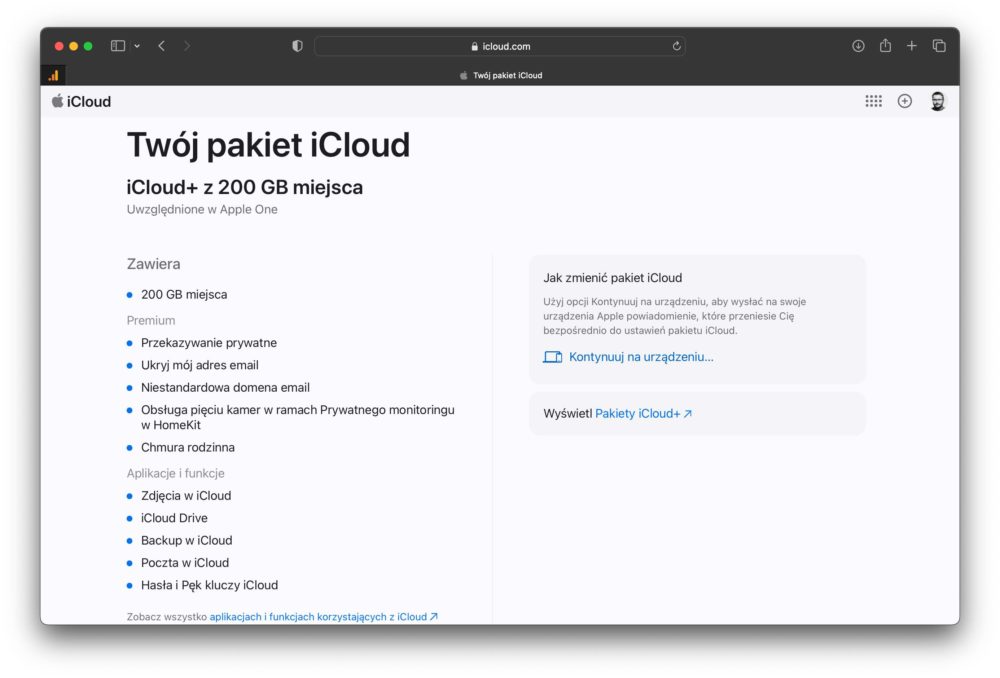This screenshot has width=1000, height=678.
Task: Click 'Backup w iCloud' list item
Action: click(186, 540)
